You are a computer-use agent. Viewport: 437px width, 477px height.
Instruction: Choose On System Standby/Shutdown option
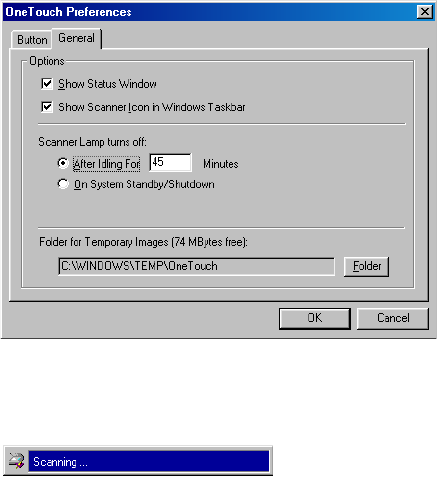[x=63, y=184]
